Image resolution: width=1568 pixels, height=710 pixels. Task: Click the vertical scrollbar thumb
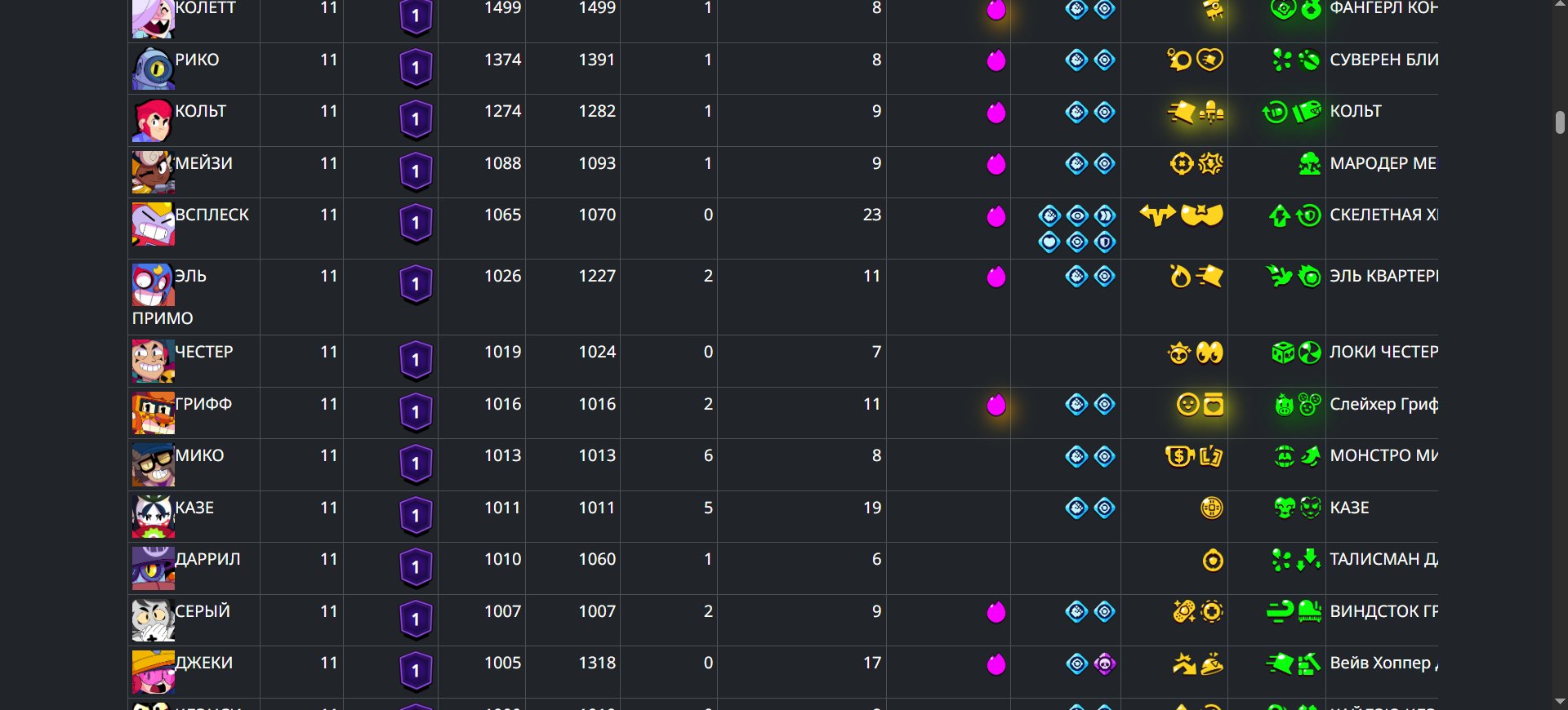(1560, 122)
